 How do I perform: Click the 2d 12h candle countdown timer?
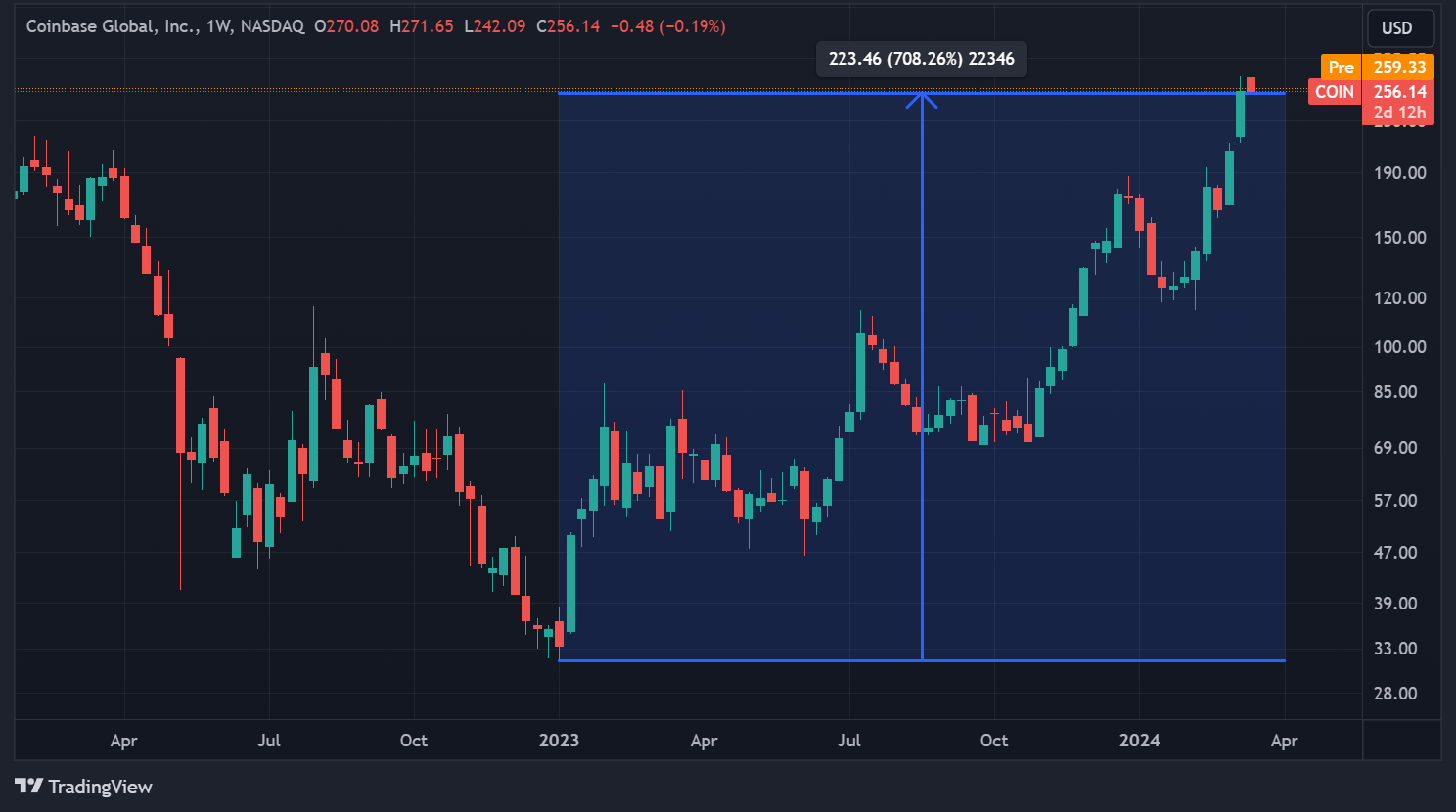tap(1400, 113)
